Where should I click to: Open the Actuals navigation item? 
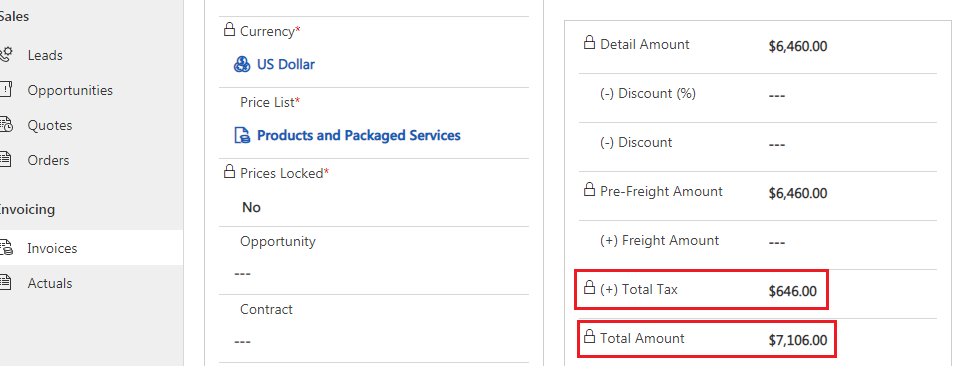pyautogui.click(x=50, y=283)
